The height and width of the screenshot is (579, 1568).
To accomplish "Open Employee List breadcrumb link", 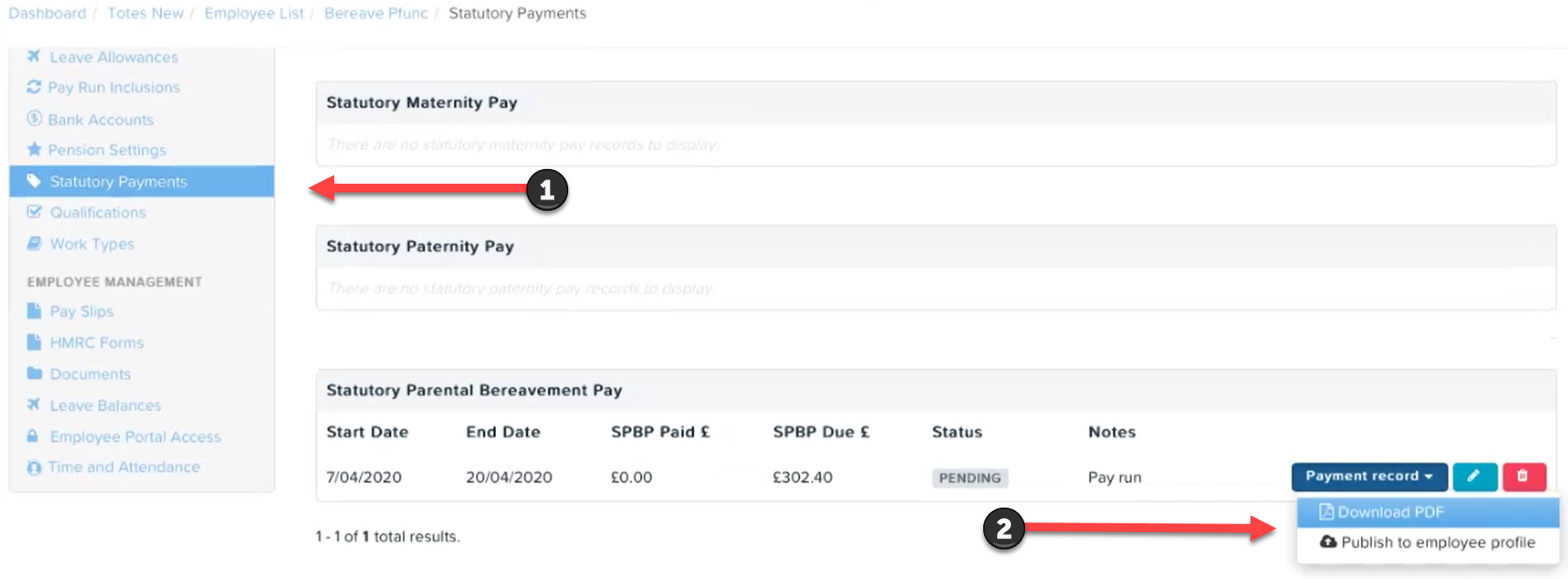I will pos(254,13).
